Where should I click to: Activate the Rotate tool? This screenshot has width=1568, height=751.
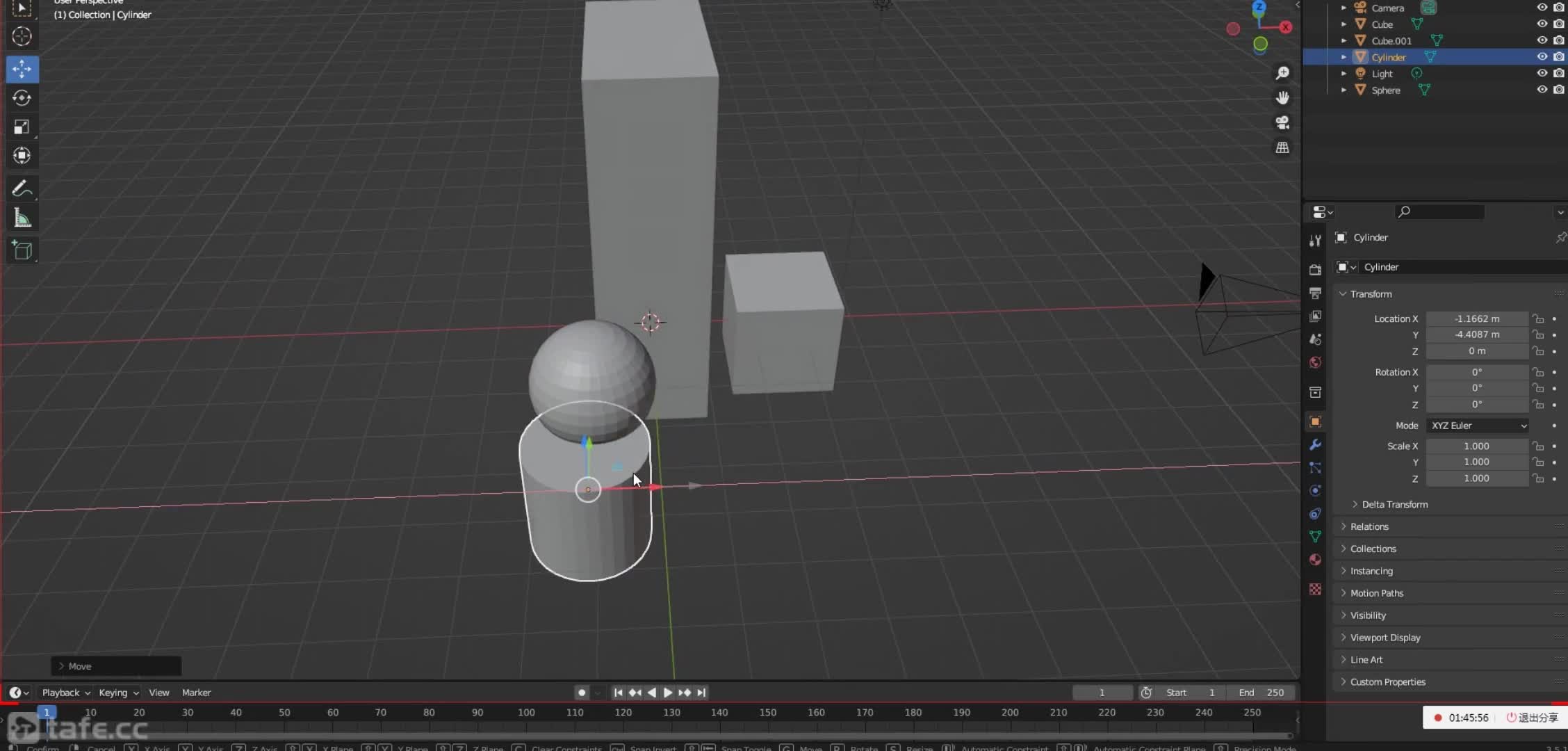pos(22,98)
